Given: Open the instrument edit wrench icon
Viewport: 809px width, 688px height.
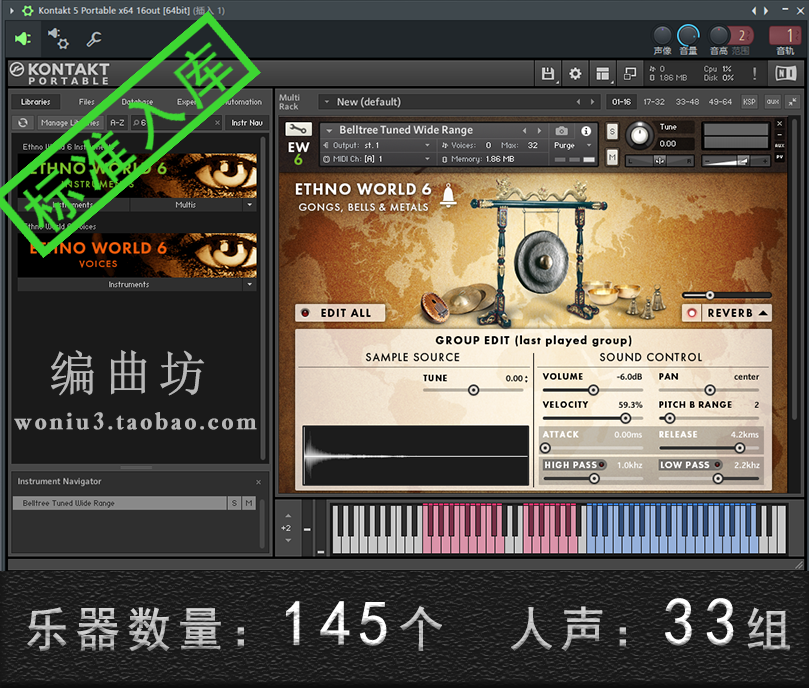Looking at the screenshot, I should (x=298, y=130).
